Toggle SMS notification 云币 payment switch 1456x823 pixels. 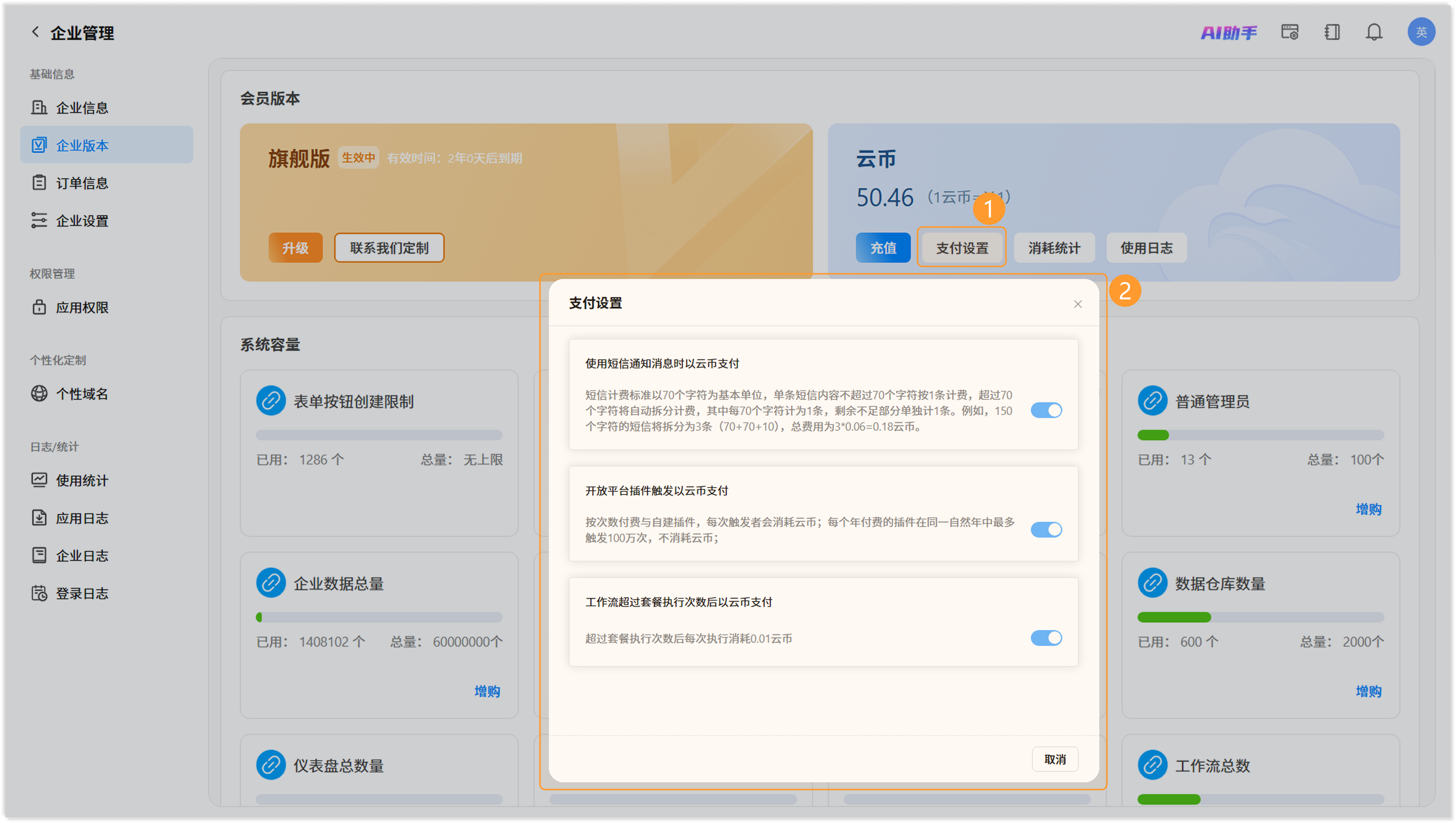(1046, 410)
